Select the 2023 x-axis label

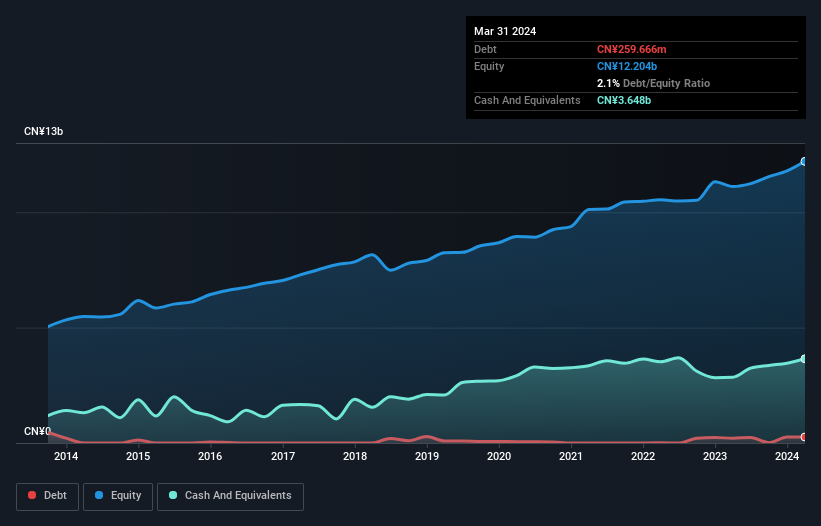[x=715, y=456]
